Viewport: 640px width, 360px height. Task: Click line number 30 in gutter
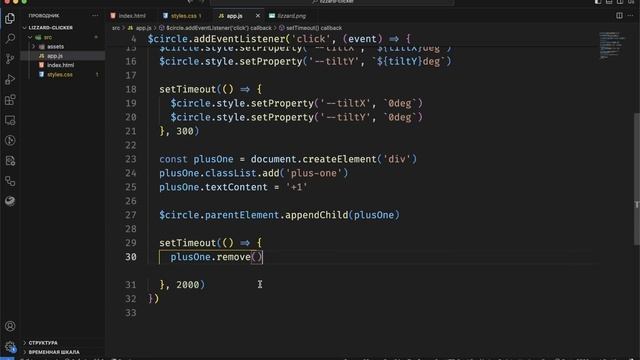[131, 257]
